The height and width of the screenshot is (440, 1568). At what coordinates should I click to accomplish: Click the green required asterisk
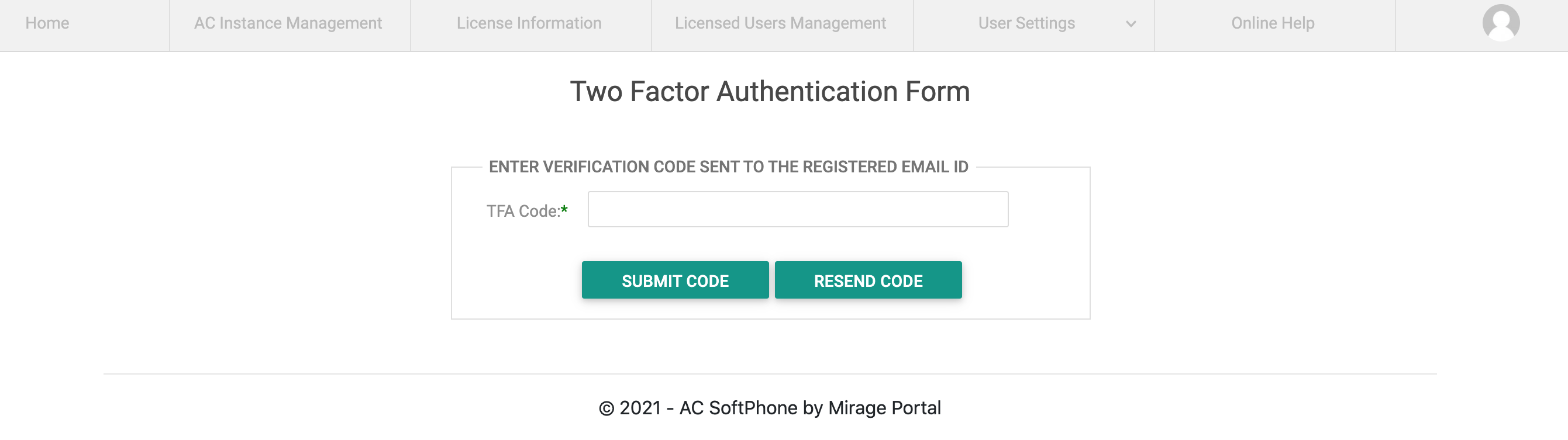pos(564,210)
